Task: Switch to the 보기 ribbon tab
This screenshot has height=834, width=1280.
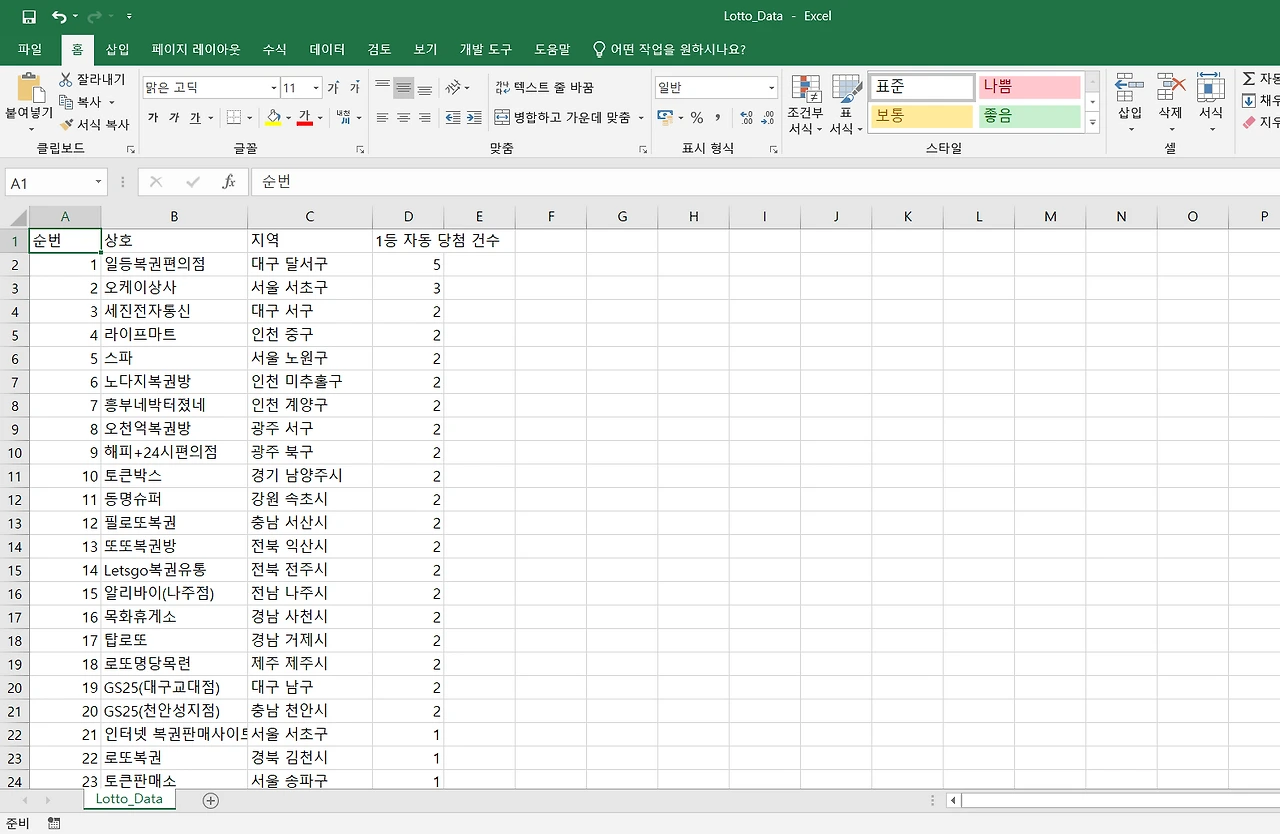Action: [x=425, y=49]
